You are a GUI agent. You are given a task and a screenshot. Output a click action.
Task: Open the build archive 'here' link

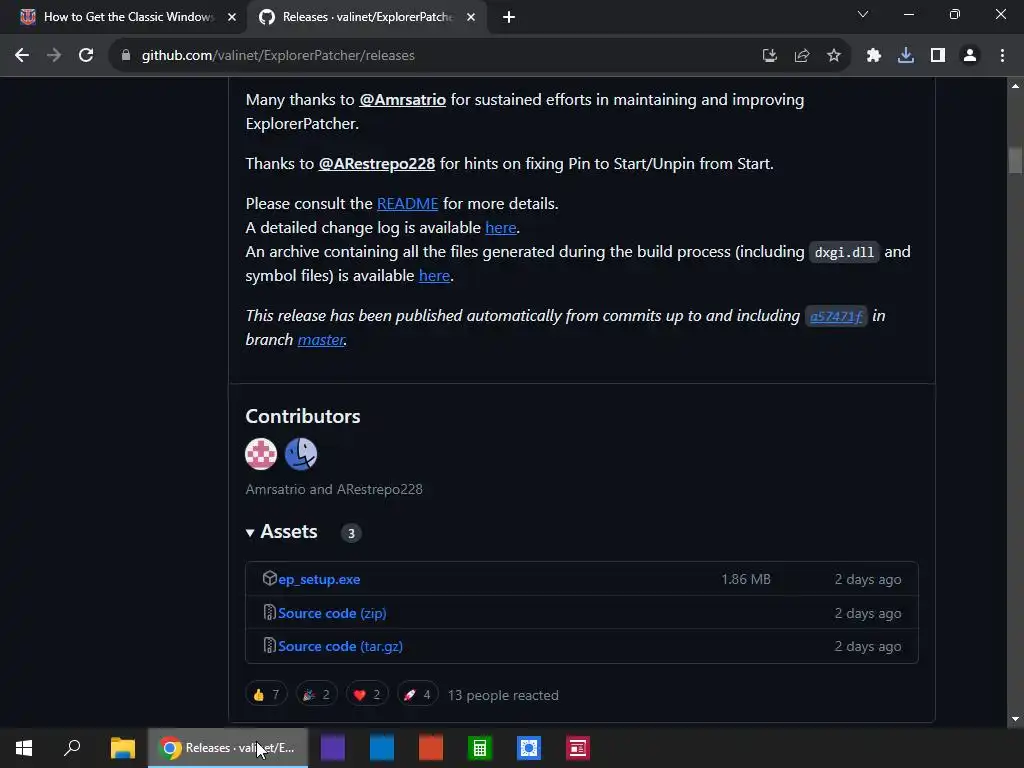point(434,276)
